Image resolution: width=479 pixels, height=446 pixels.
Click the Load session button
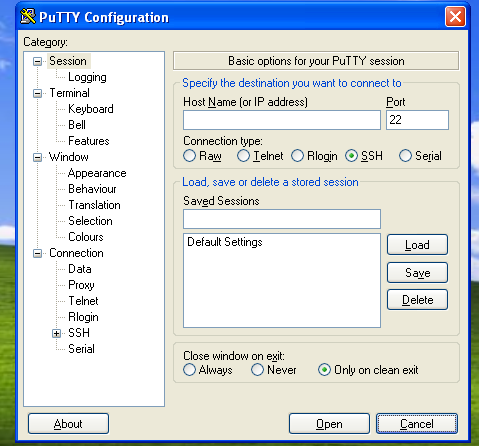[417, 245]
